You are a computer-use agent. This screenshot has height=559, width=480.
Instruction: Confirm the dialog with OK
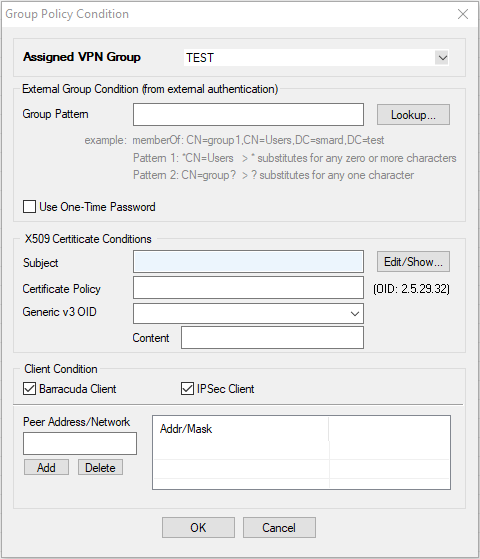coord(198,528)
